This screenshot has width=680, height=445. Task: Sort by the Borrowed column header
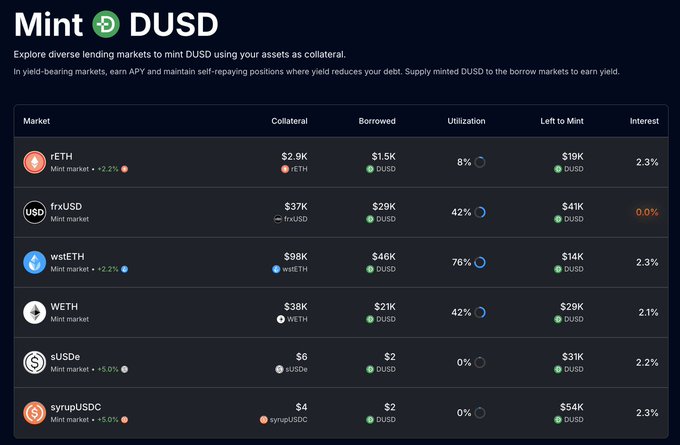pos(377,121)
